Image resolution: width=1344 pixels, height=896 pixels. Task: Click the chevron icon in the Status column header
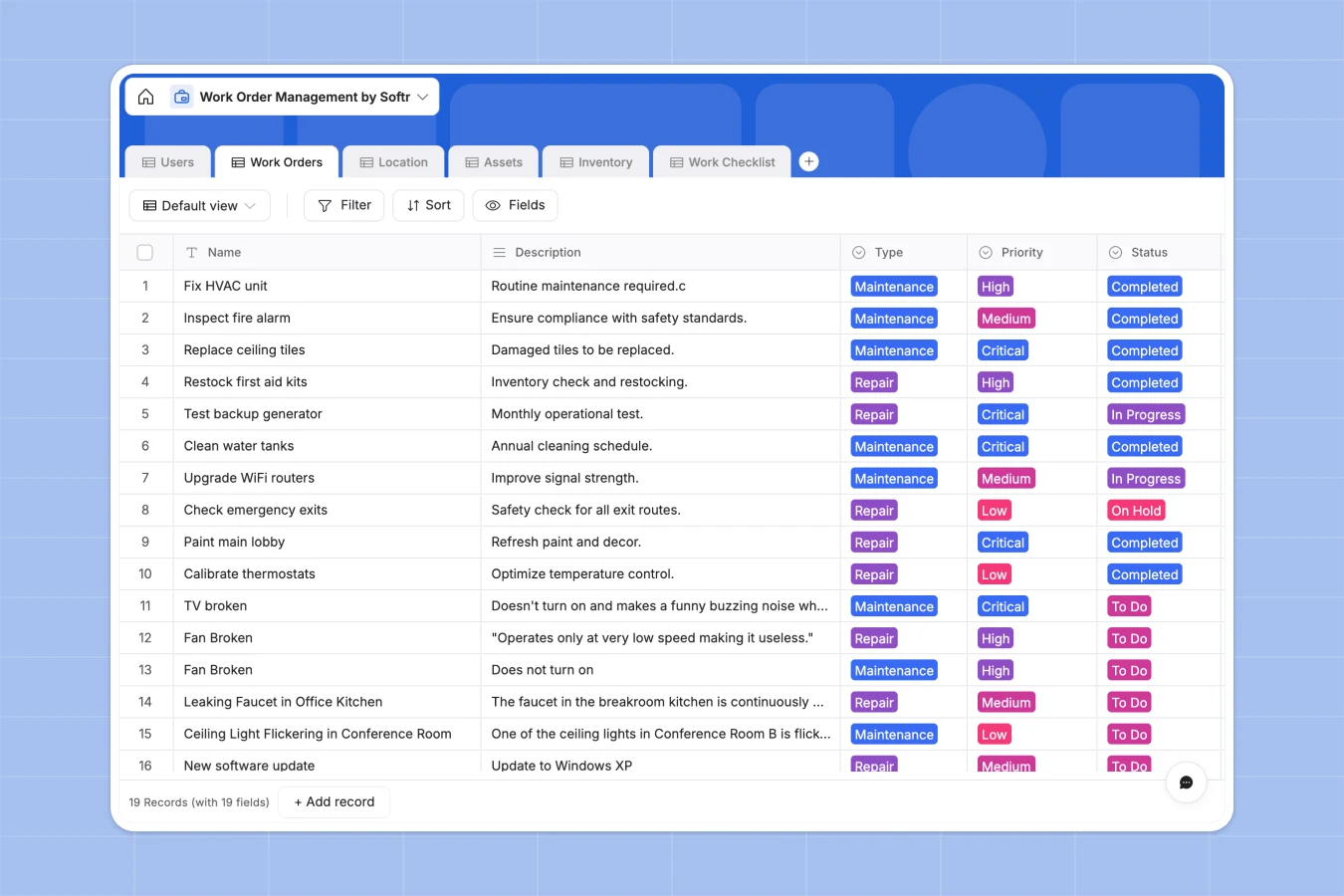tap(1114, 252)
